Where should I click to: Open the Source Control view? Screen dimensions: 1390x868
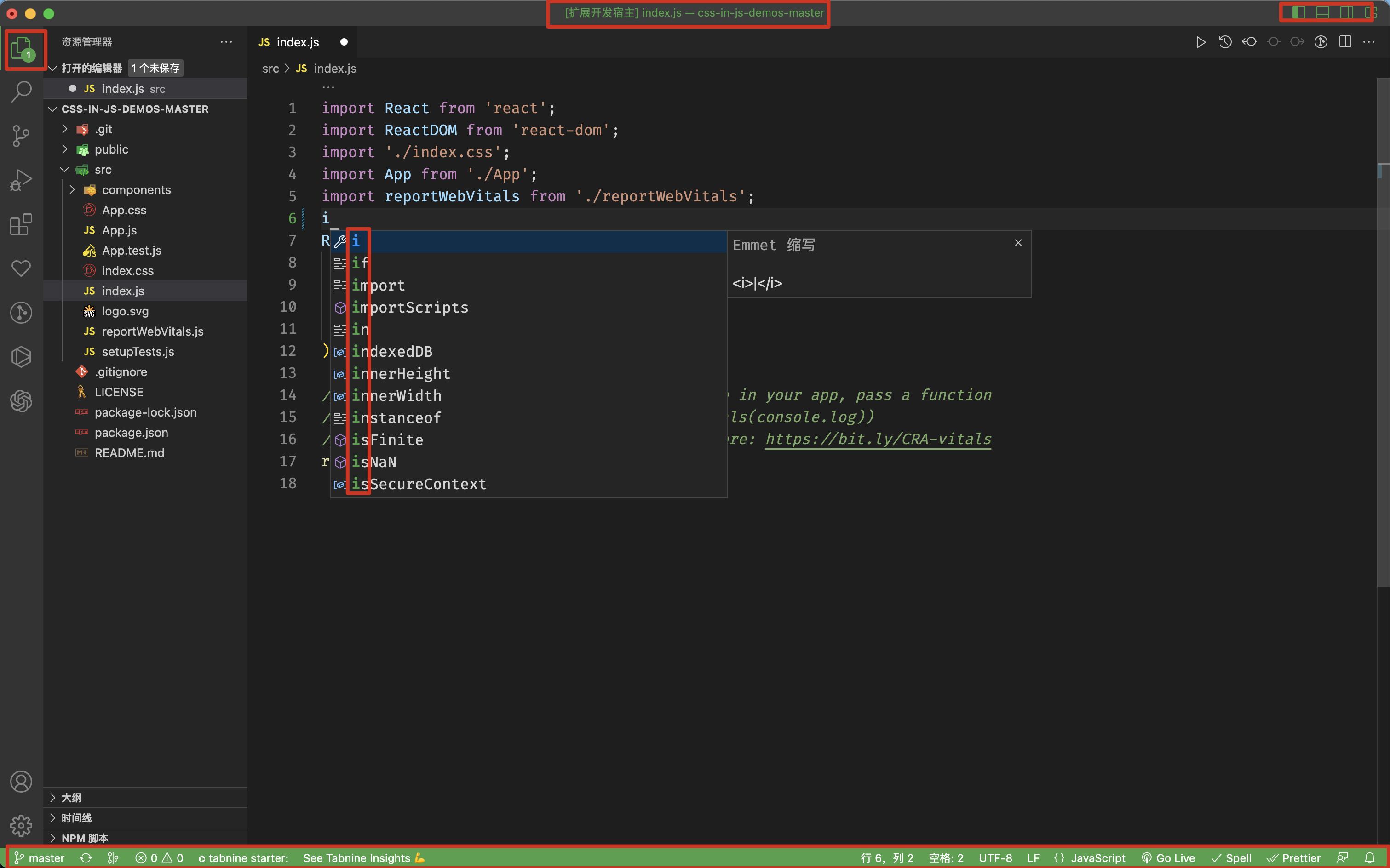[x=21, y=136]
